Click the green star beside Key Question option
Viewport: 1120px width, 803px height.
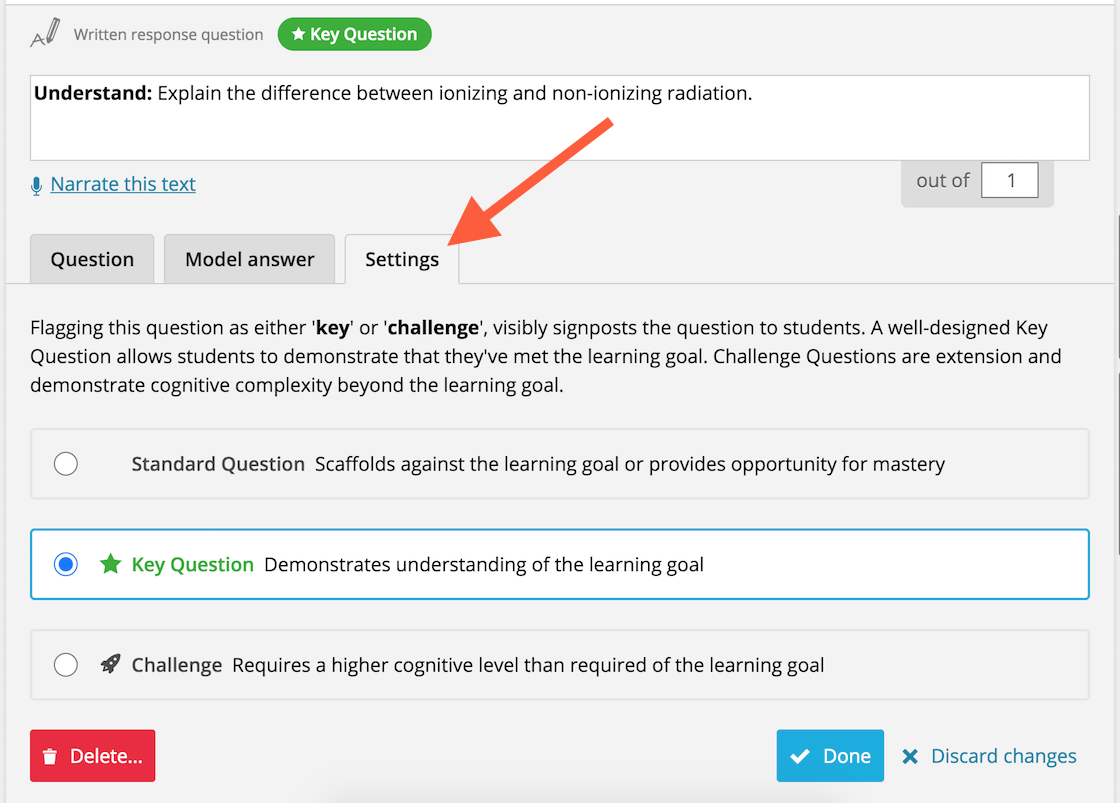click(110, 564)
